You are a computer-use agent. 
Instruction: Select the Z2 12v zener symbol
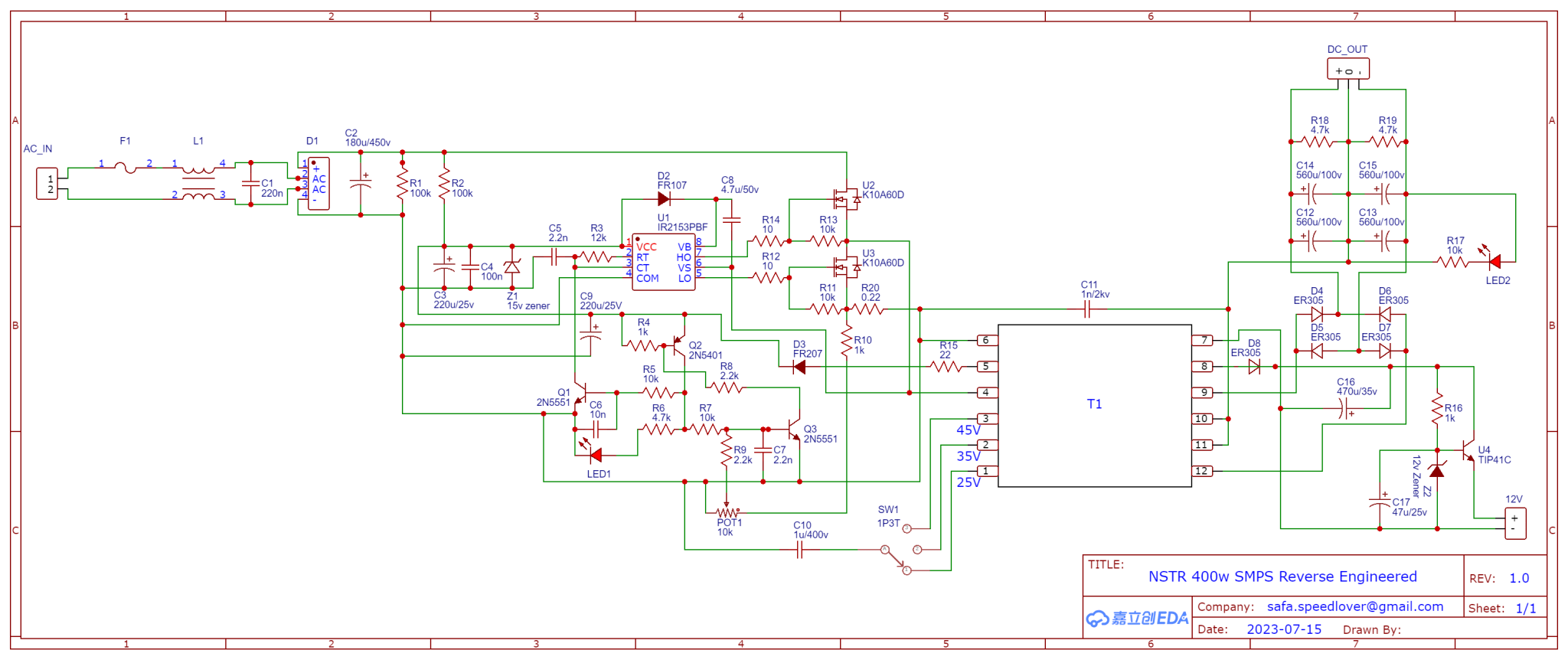pos(1437,471)
